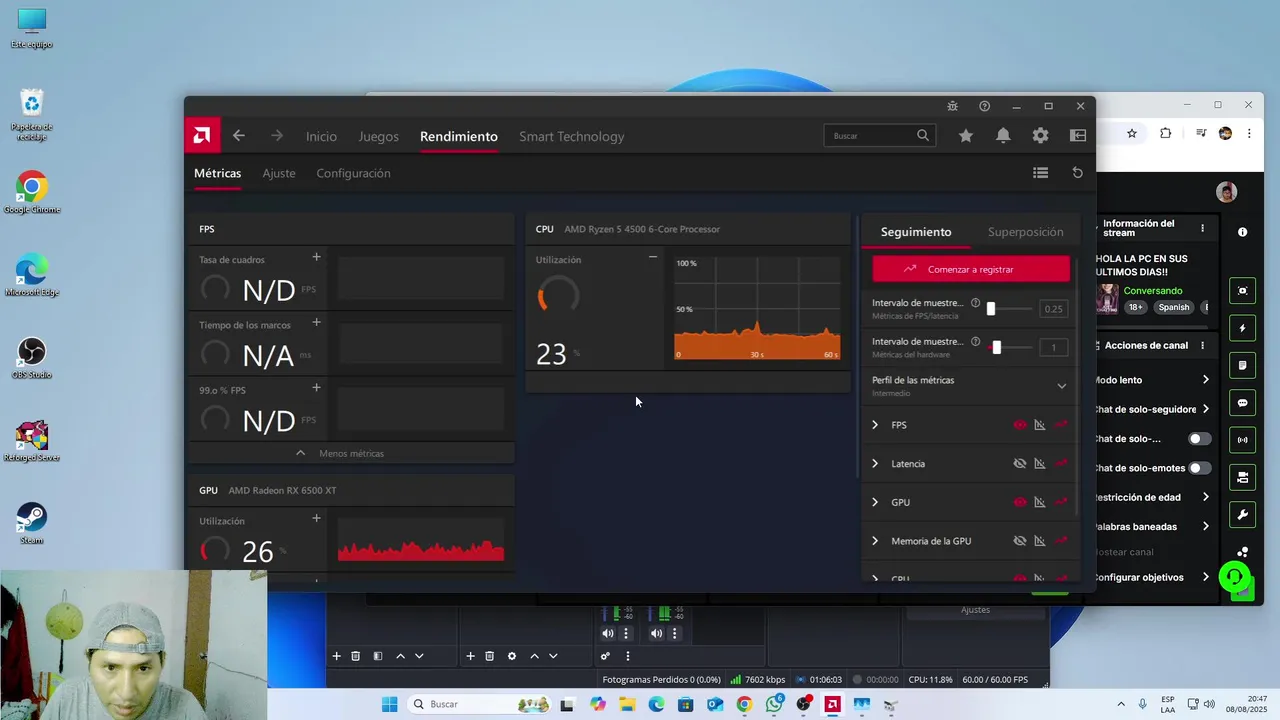The image size is (1280, 720).
Task: Click help icon for hardware sampling interval
Action: pyautogui.click(x=975, y=341)
